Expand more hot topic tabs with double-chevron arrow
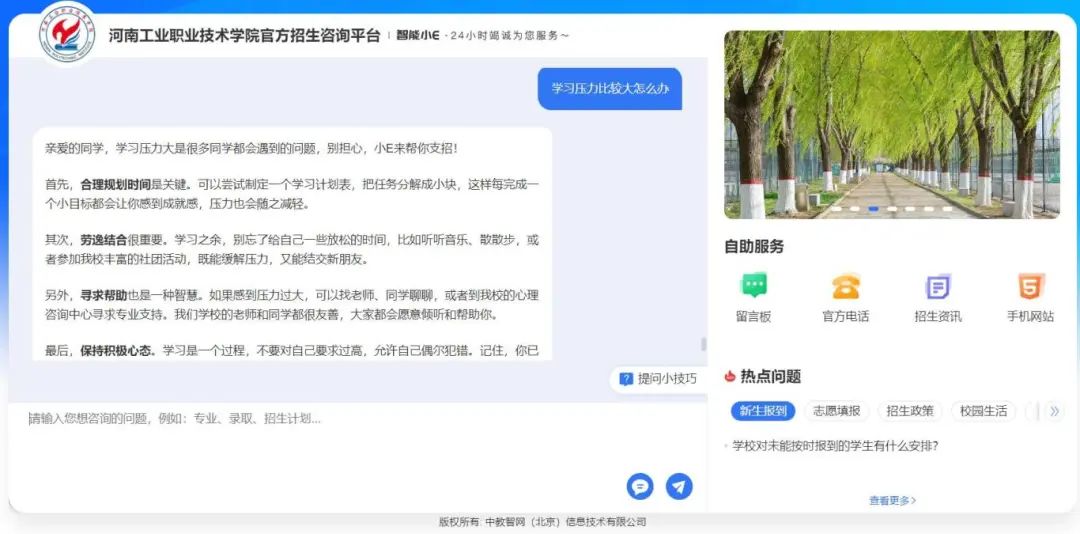Viewport: 1080px width, 534px height. (1053, 411)
